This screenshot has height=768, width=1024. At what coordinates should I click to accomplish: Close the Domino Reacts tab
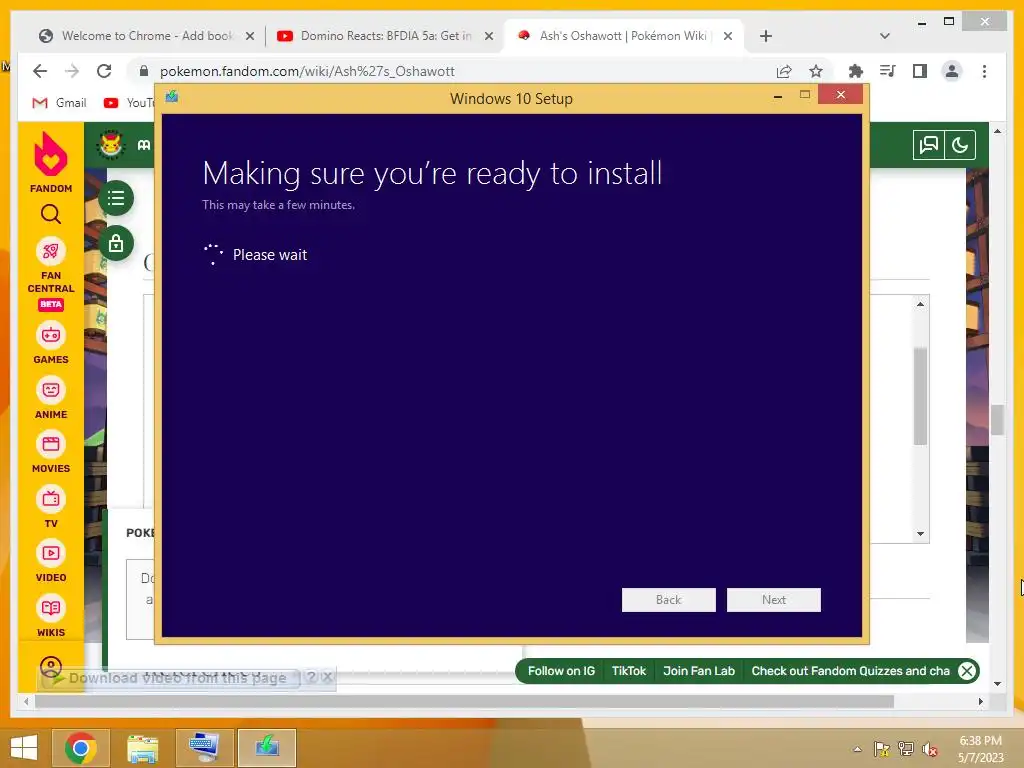click(488, 36)
